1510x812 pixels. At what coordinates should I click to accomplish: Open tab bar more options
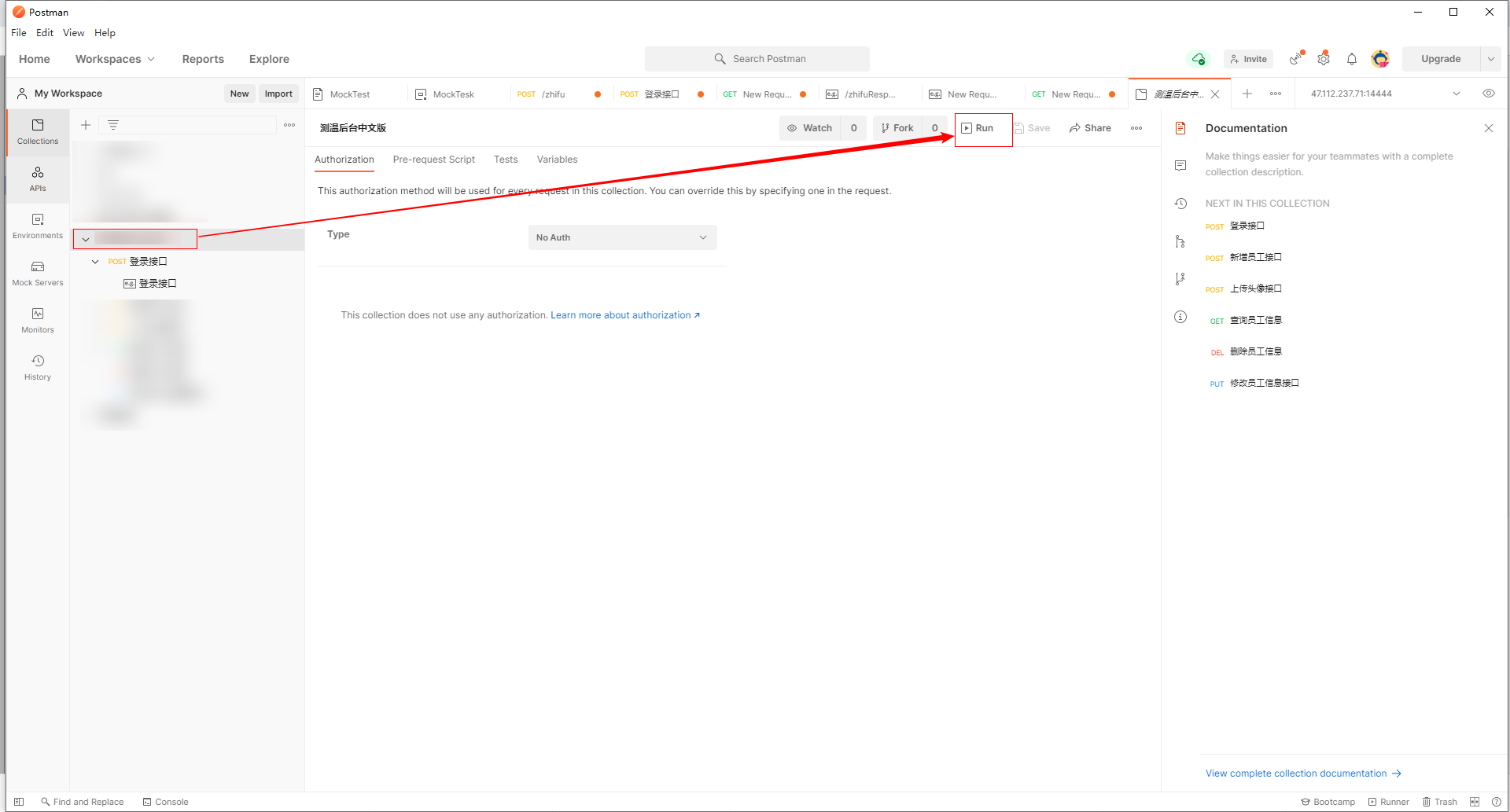pyautogui.click(x=1276, y=94)
